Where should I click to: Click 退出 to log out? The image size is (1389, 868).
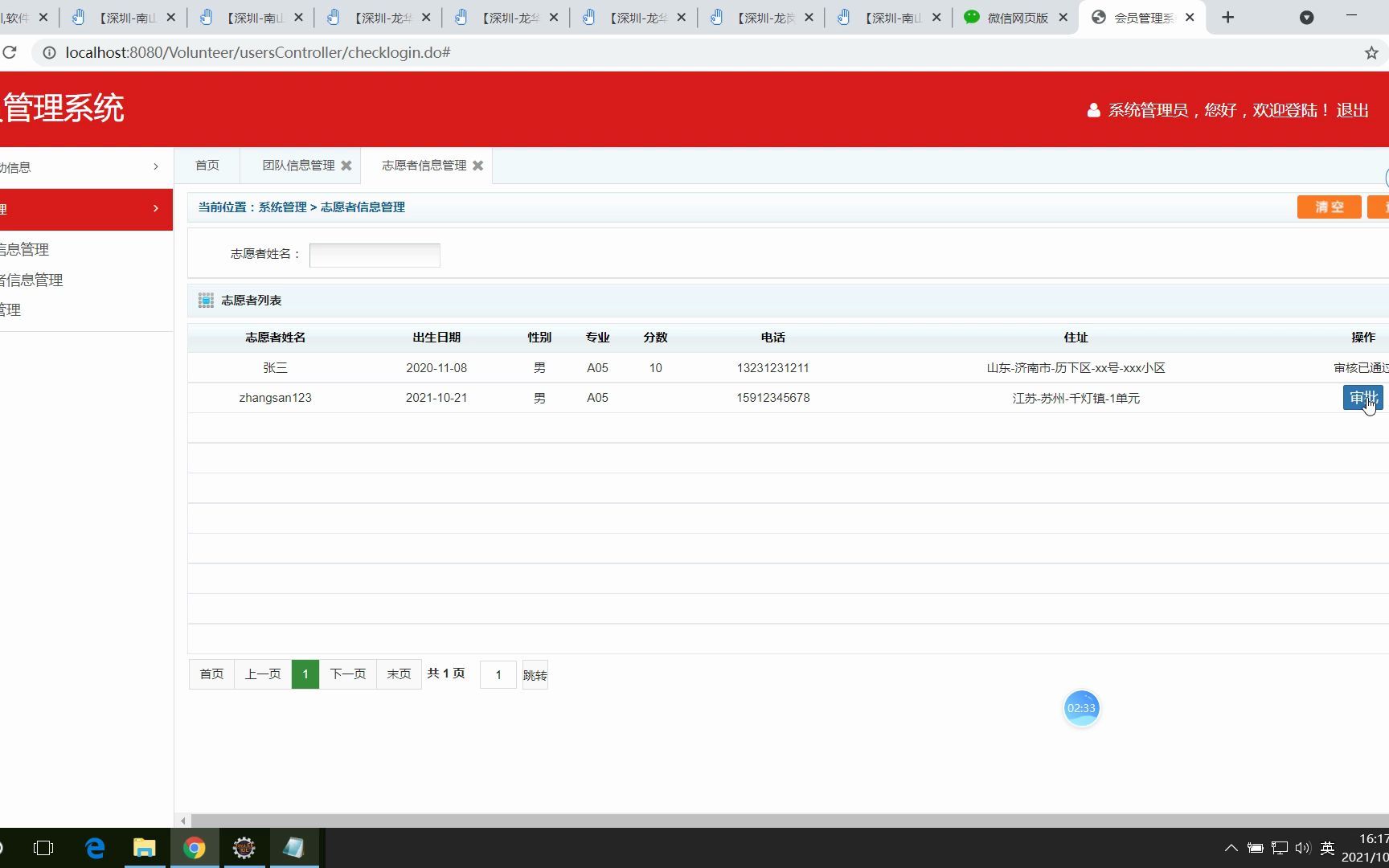click(x=1352, y=110)
